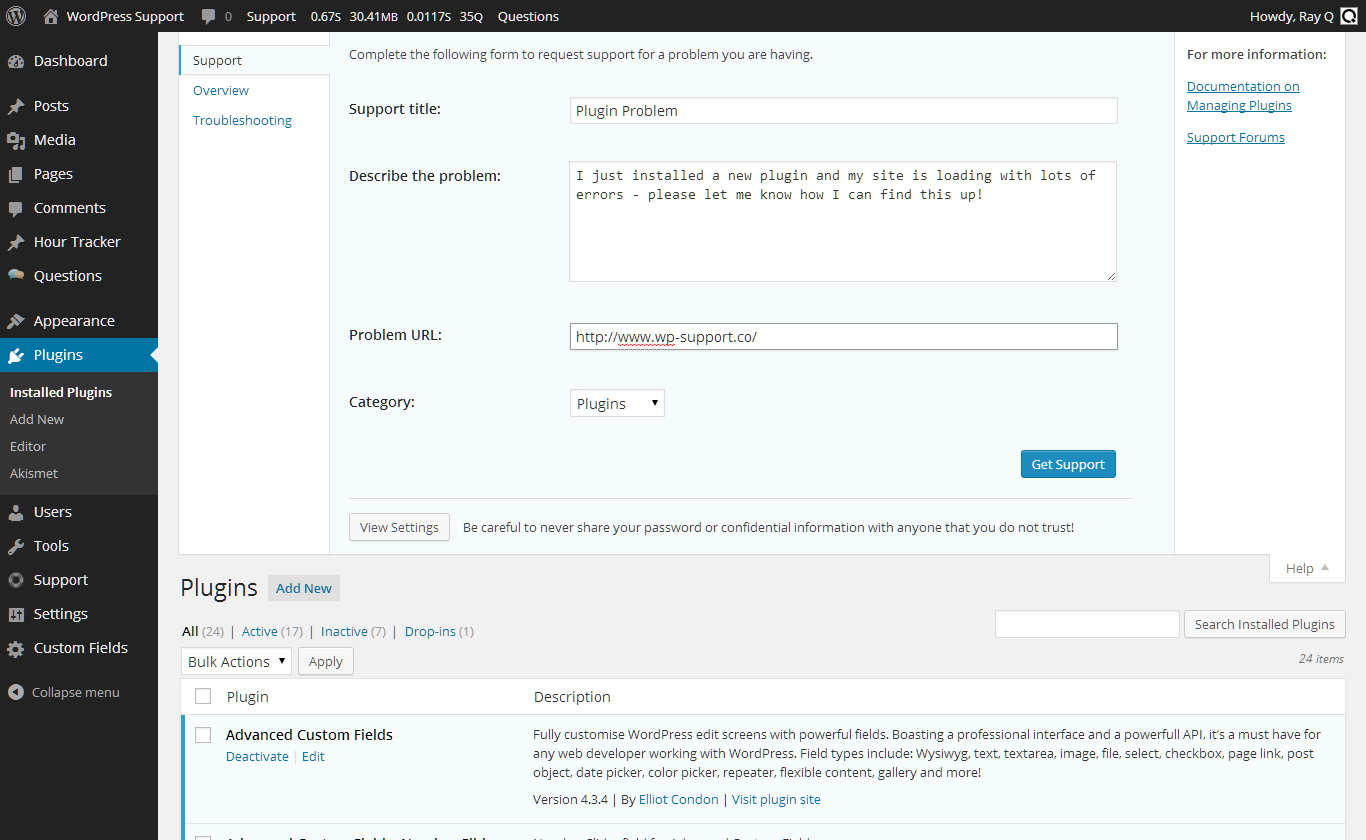This screenshot has width=1366, height=840.
Task: Open Questions in the top admin bar
Action: 528,16
